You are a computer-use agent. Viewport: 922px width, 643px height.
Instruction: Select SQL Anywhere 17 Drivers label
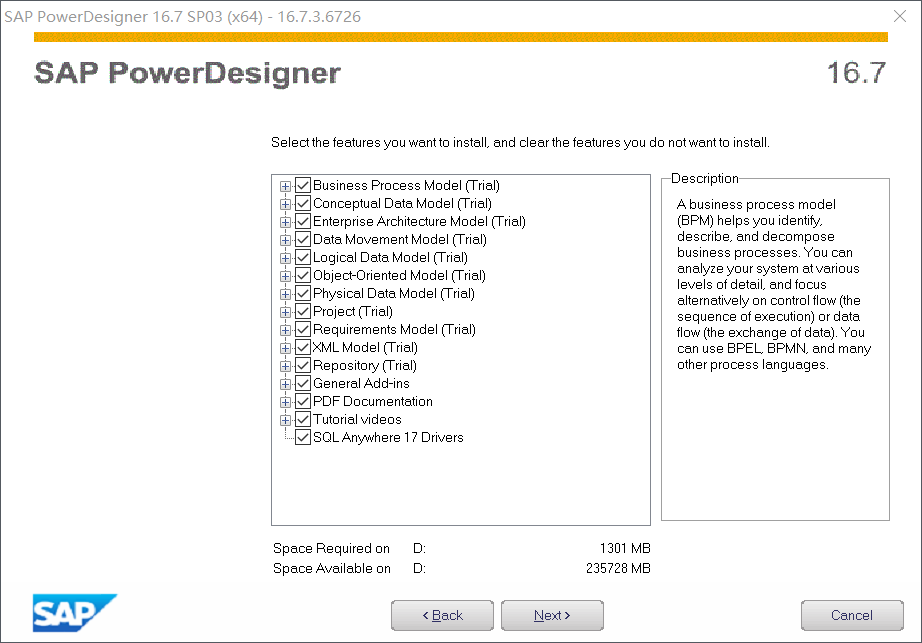(388, 437)
